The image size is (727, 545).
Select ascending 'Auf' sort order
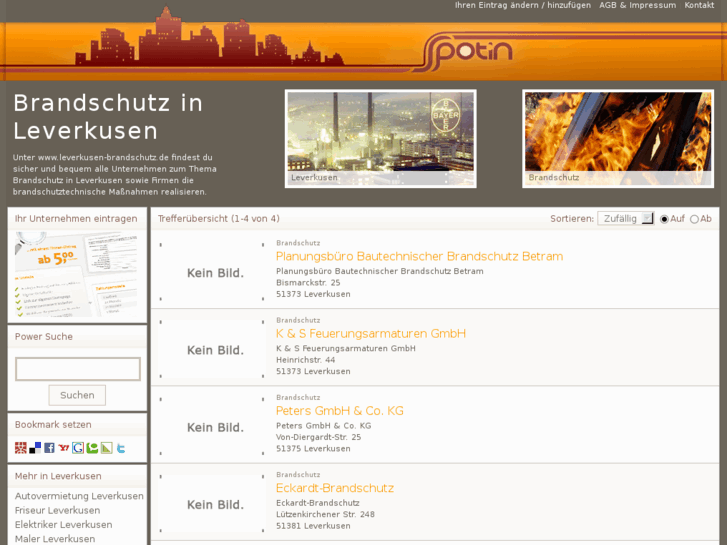[664, 219]
